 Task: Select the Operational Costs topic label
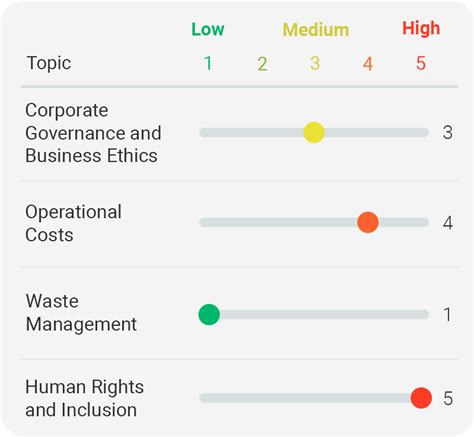coord(73,223)
